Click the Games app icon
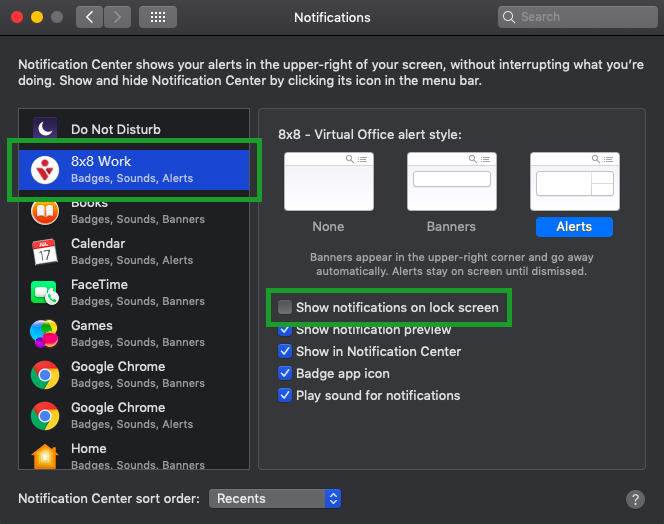664x524 pixels. click(44, 333)
